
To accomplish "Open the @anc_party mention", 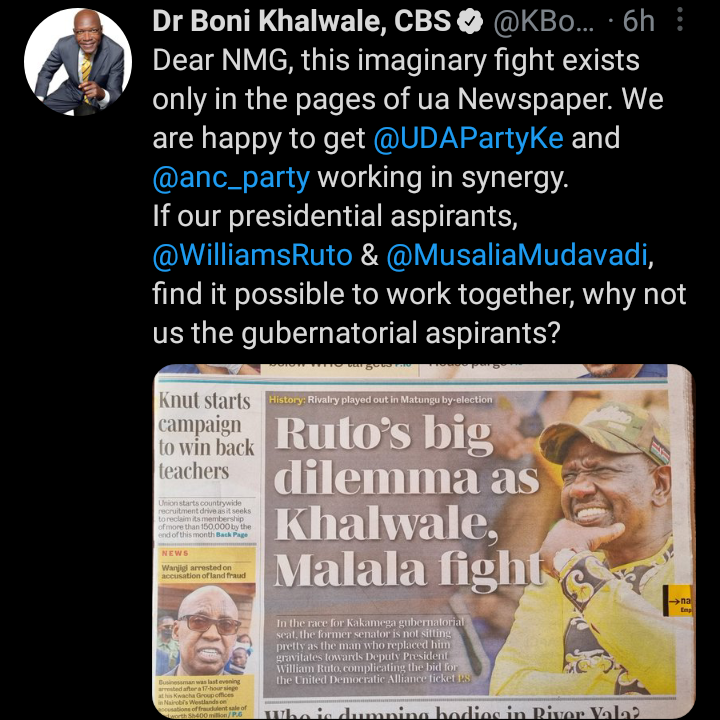I will pos(231,178).
